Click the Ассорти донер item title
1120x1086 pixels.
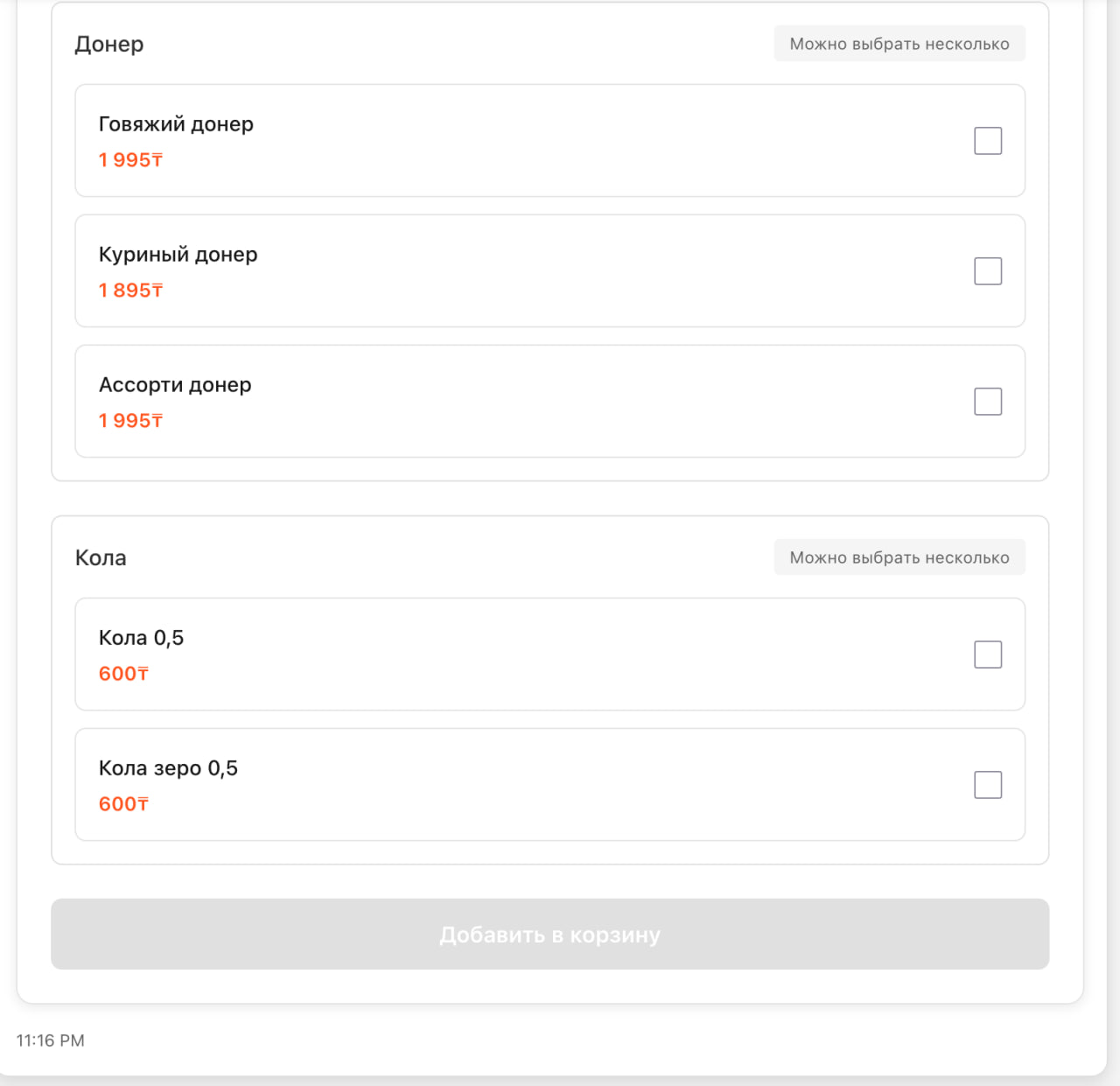click(x=175, y=385)
